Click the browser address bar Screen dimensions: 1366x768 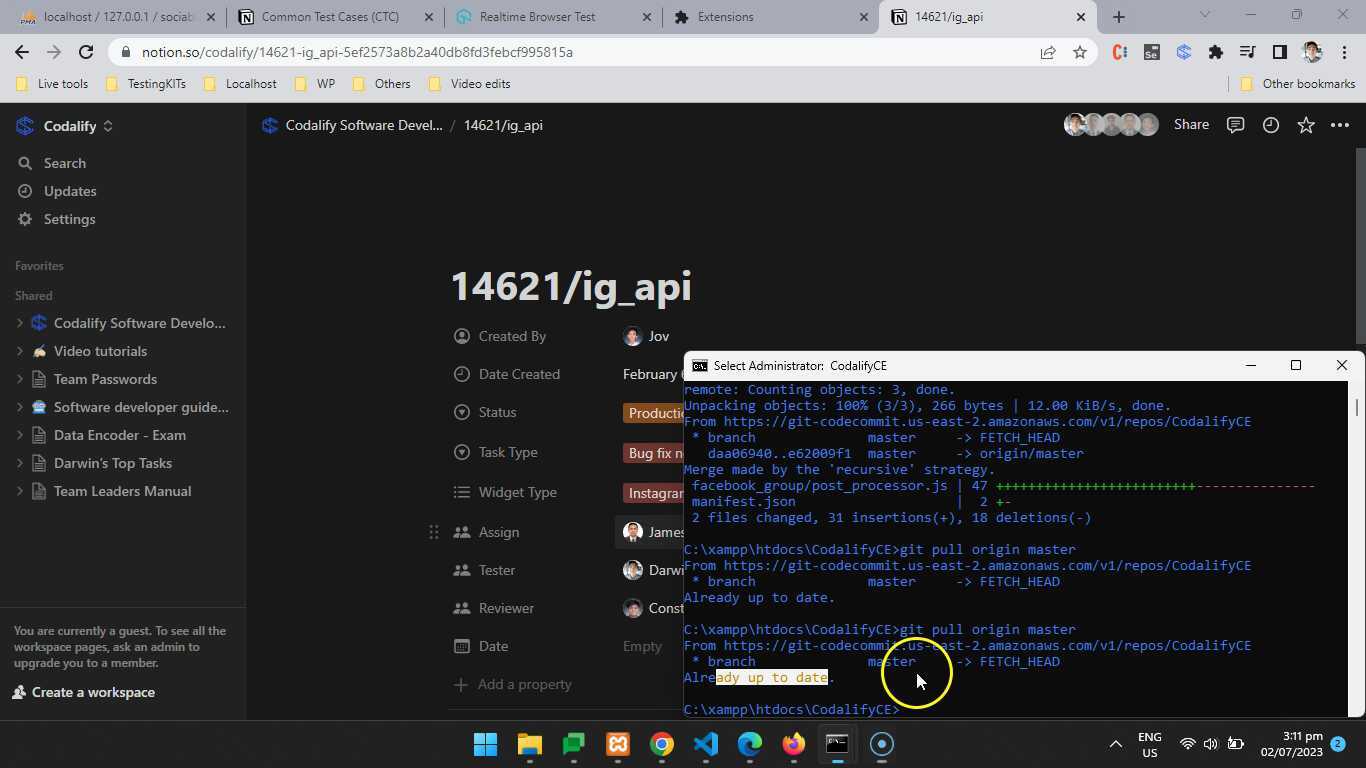[580, 52]
